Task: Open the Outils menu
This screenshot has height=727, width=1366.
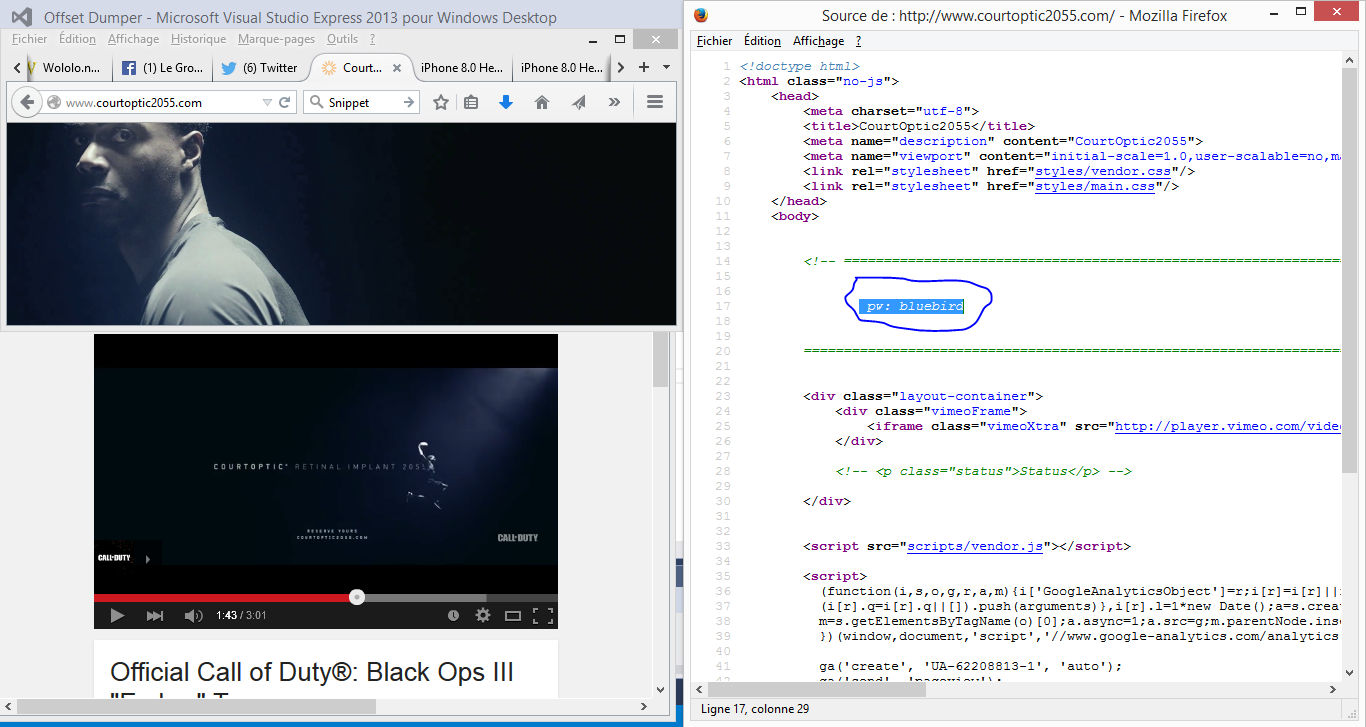Action: [x=342, y=39]
